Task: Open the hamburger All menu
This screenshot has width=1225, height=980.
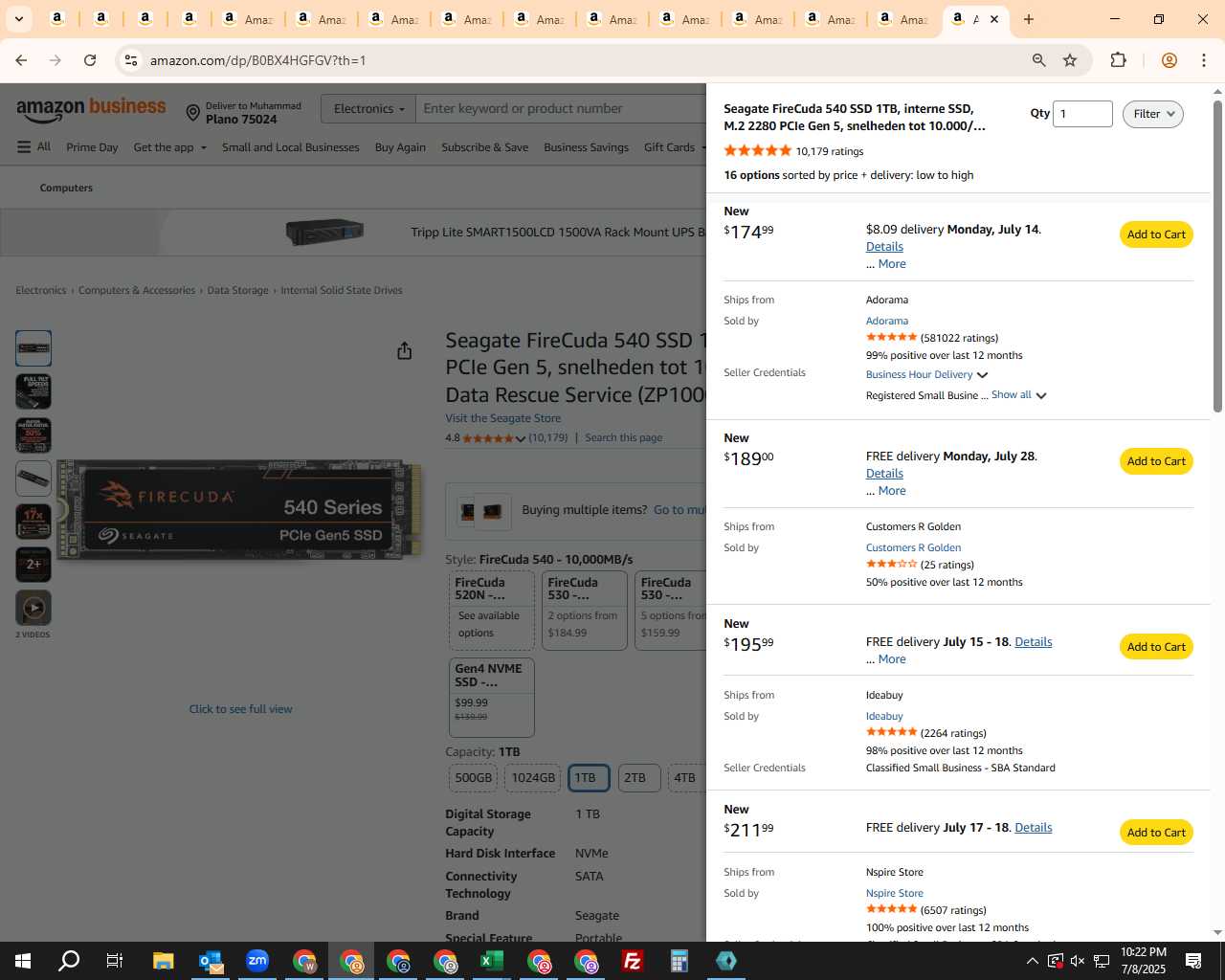Action: [x=33, y=146]
